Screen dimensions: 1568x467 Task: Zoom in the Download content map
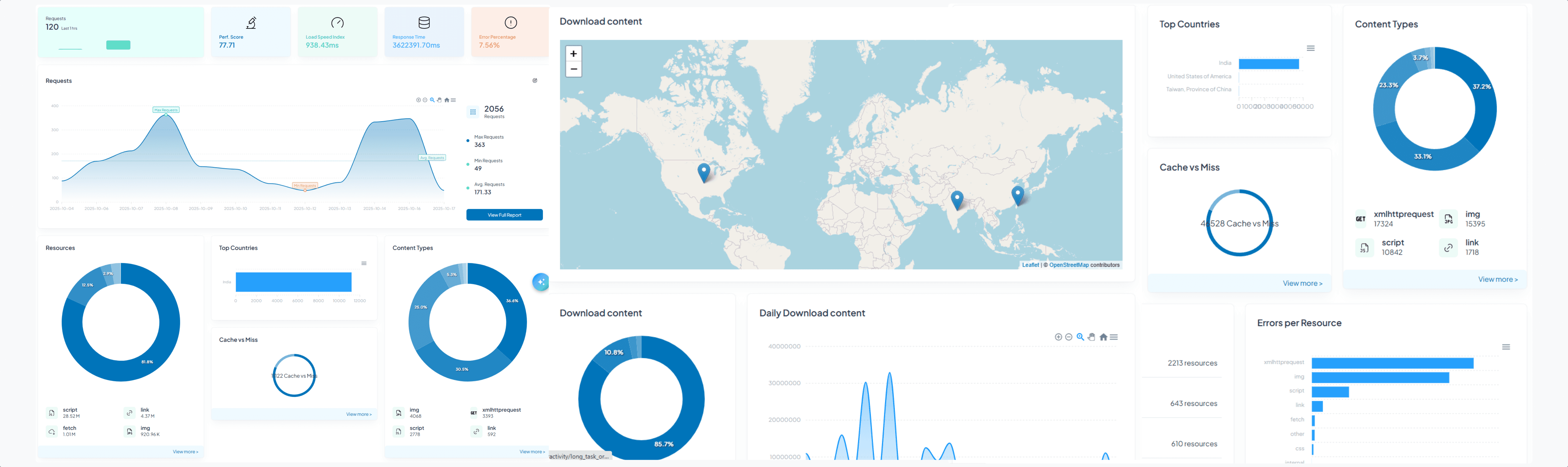[x=573, y=54]
